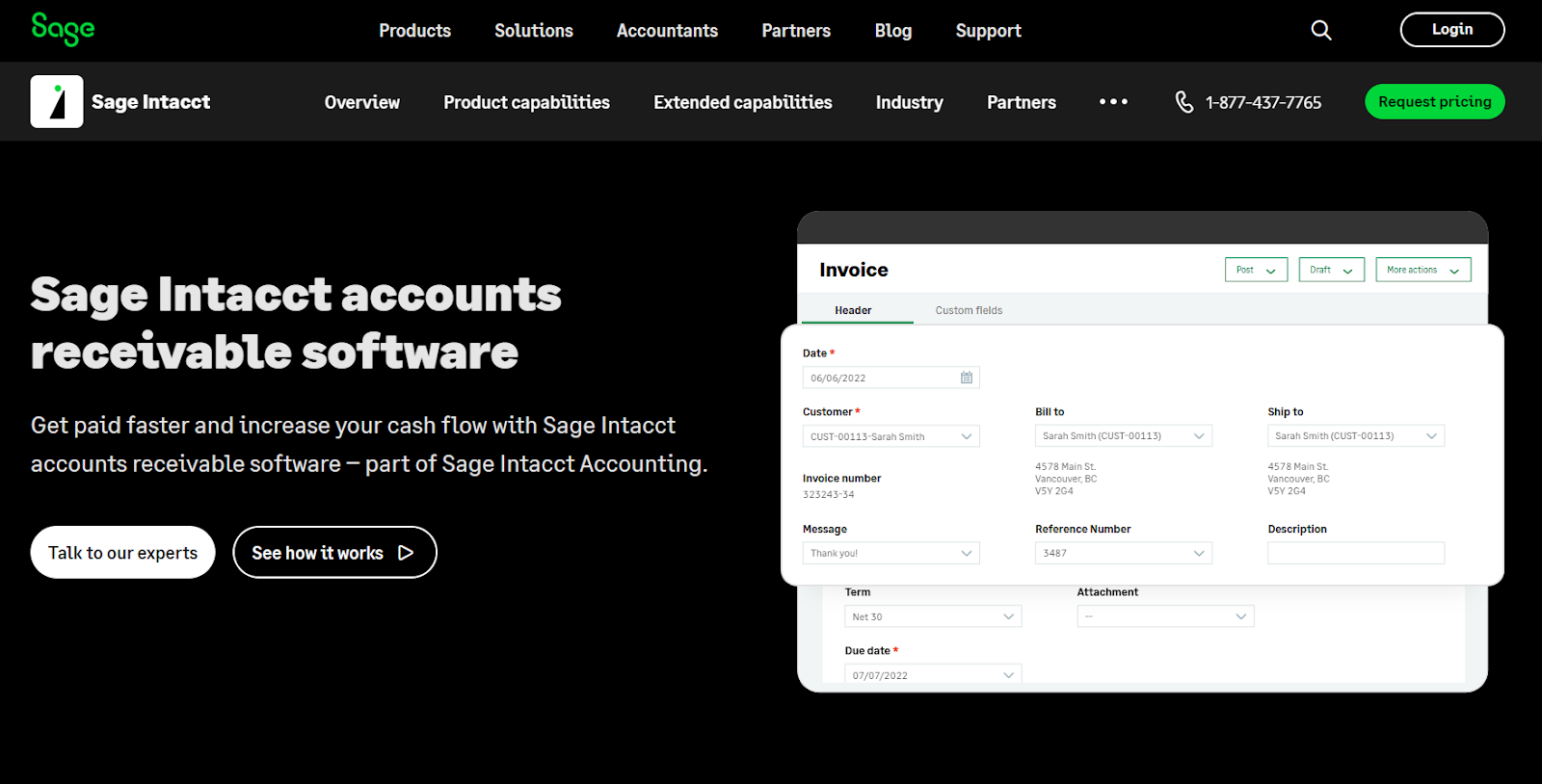Open the Customer dropdown CUST-00113-Sarah Smith
Screen dimensions: 1542x784
891,436
